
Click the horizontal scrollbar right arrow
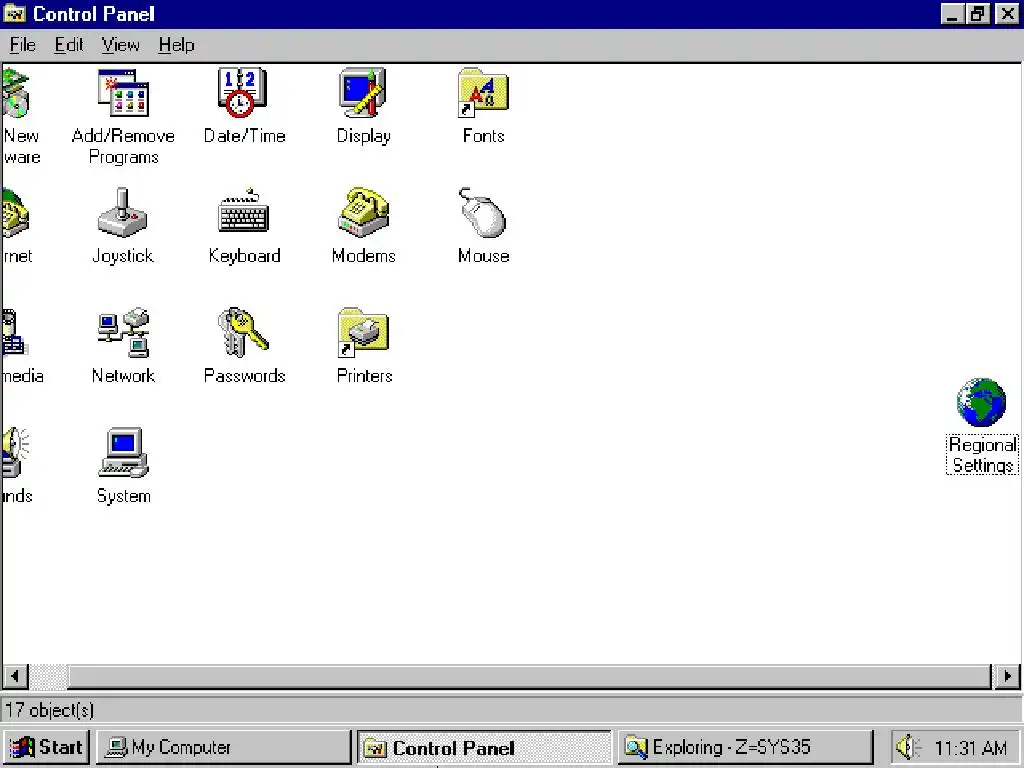tap(1008, 677)
